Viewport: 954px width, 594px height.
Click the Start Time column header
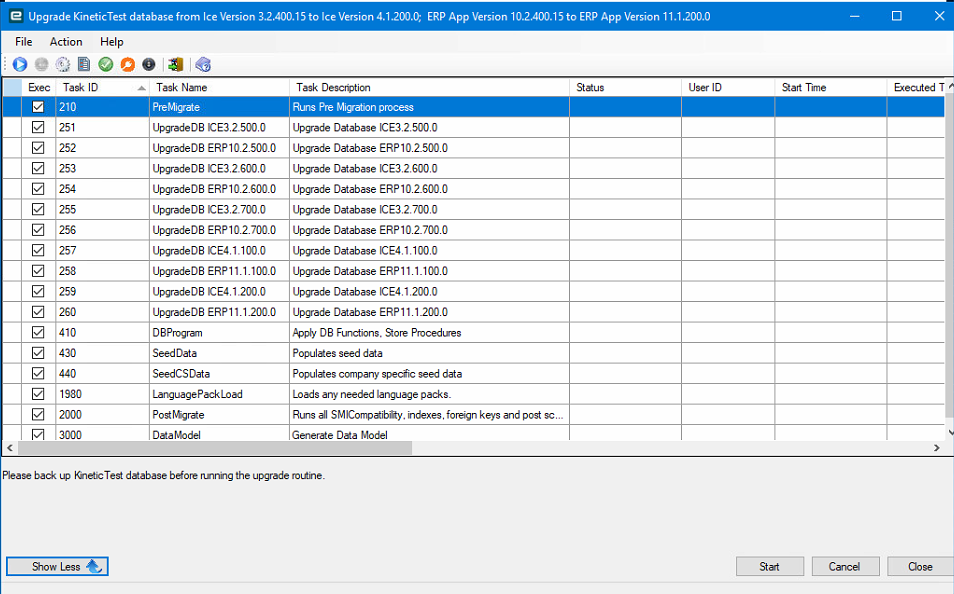[x=831, y=88]
